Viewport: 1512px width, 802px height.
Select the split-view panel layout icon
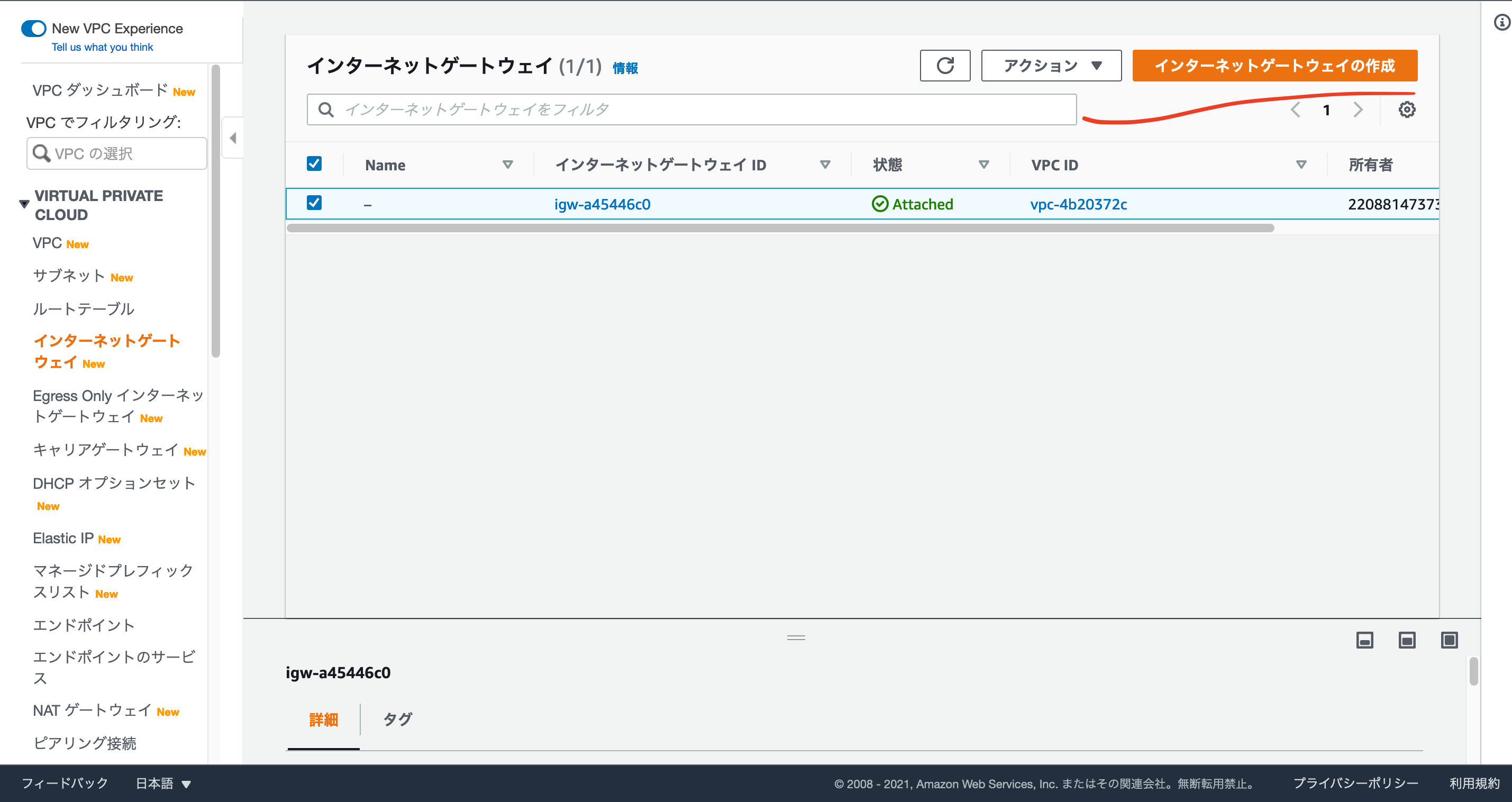[1406, 640]
